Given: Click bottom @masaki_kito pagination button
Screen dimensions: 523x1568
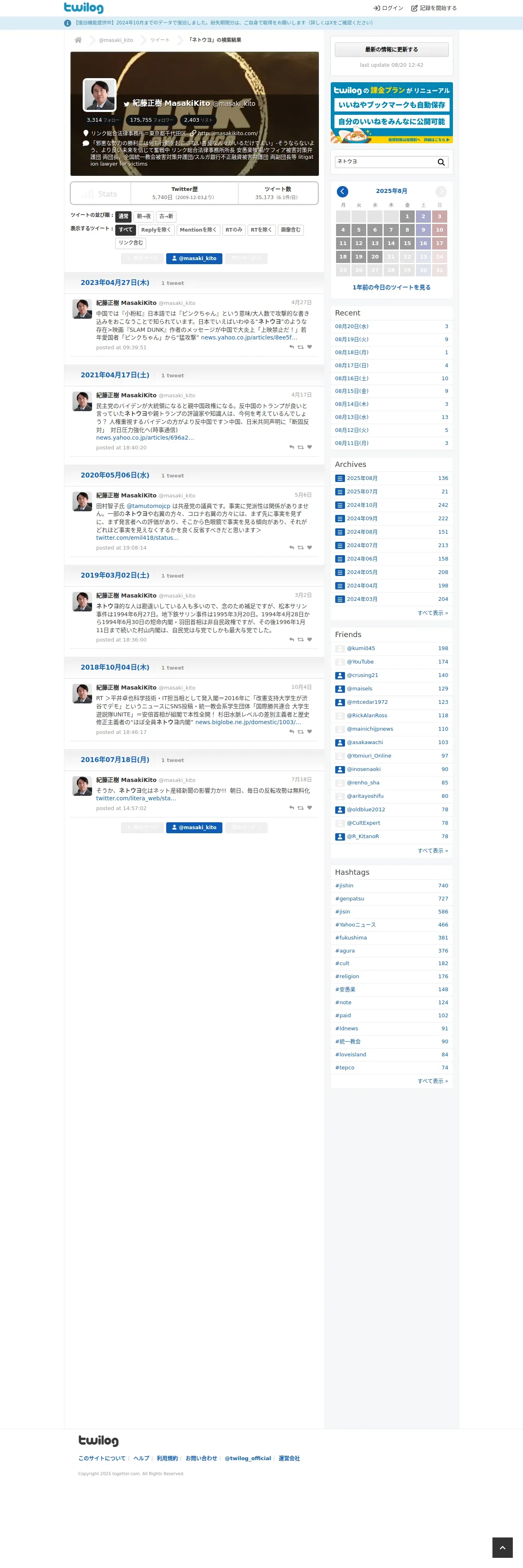Looking at the screenshot, I should 194,828.
